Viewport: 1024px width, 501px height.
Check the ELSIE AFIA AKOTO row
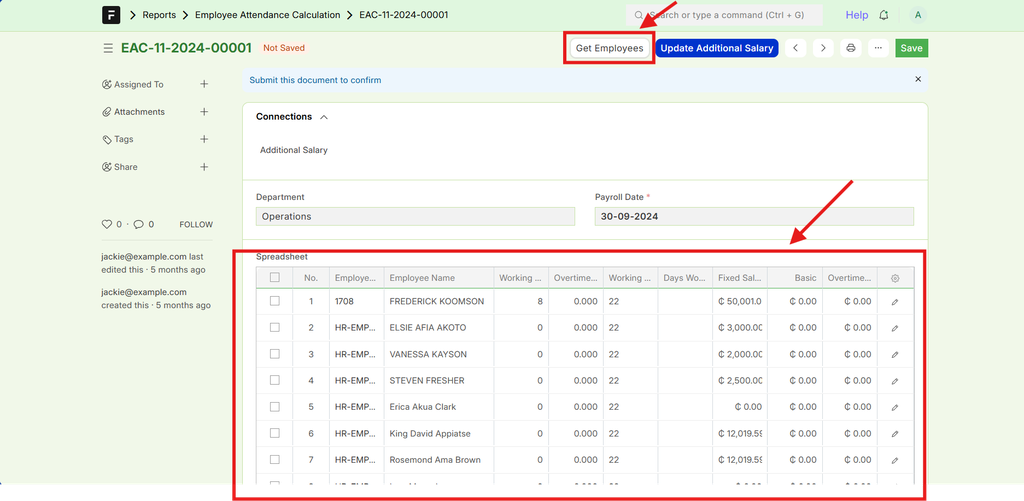(275, 327)
